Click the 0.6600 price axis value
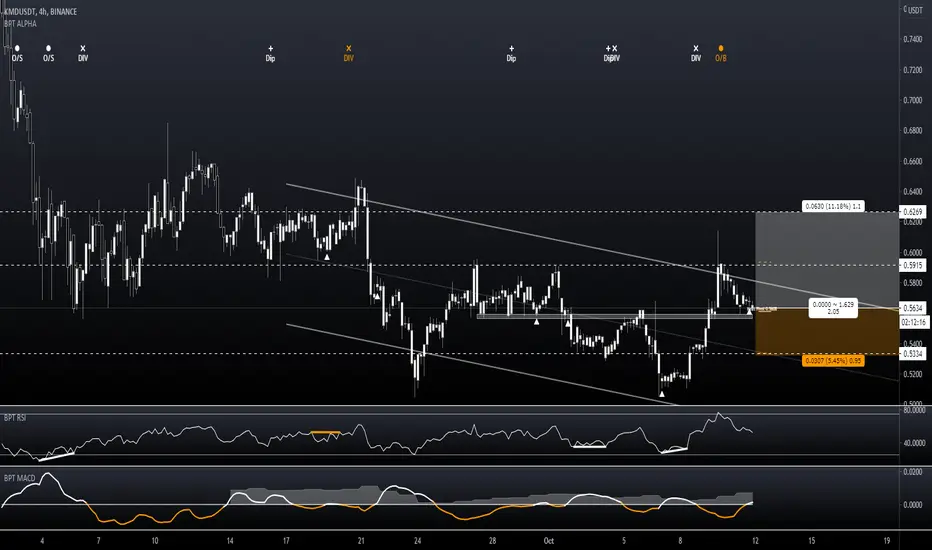The height and width of the screenshot is (550, 932). (x=913, y=161)
